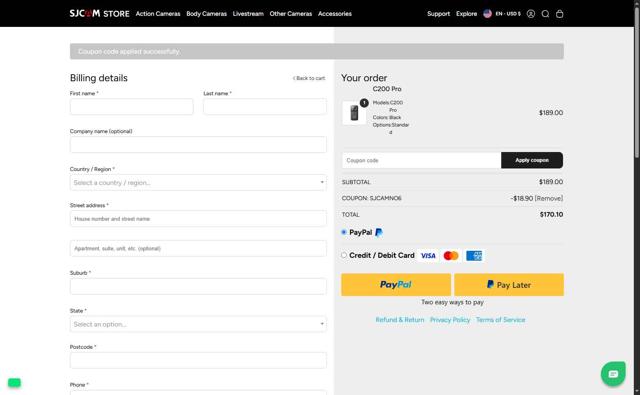This screenshot has width=640, height=395.
Task: Pay with the yellow PayPal button
Action: (x=396, y=284)
